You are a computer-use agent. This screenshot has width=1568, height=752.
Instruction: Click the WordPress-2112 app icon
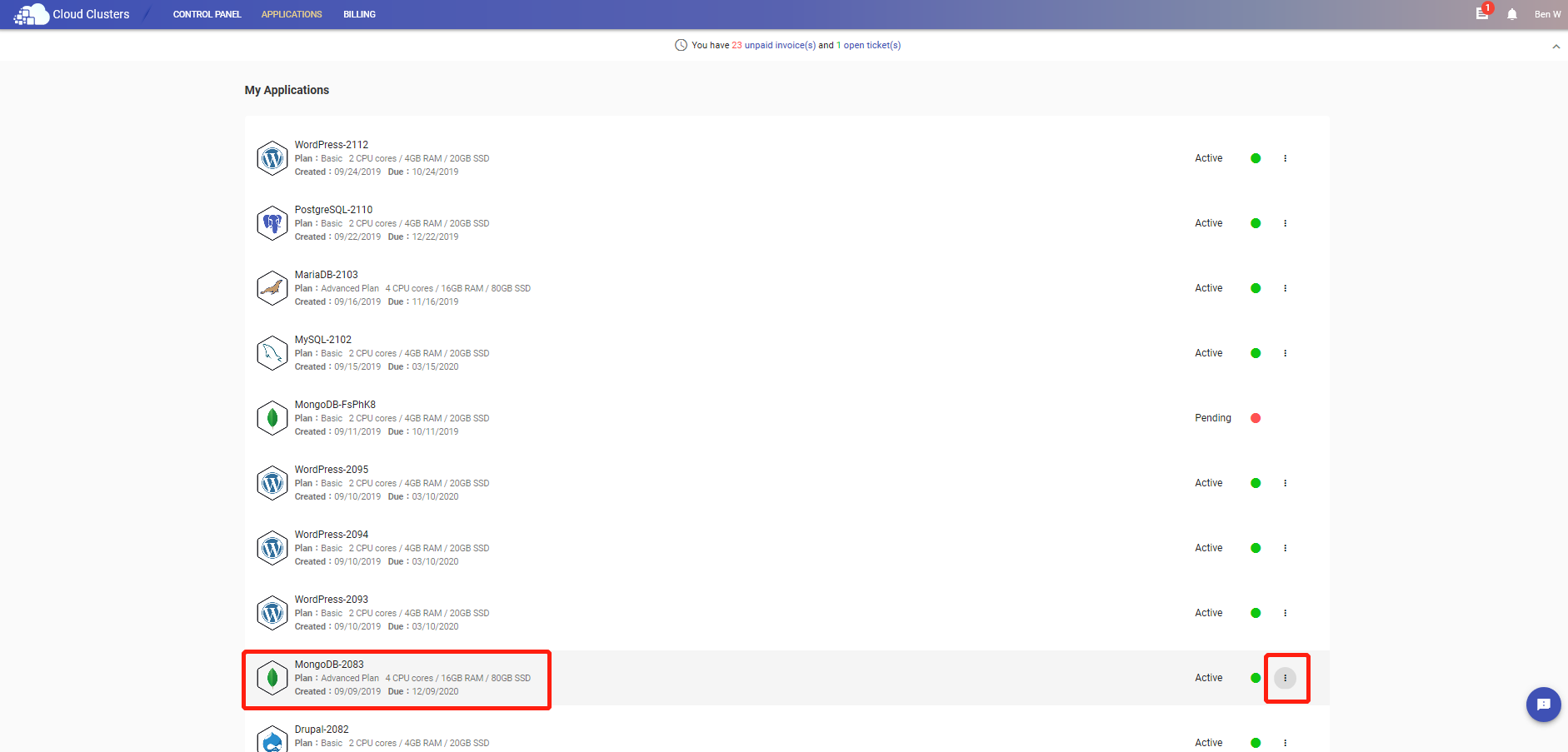tap(272, 158)
